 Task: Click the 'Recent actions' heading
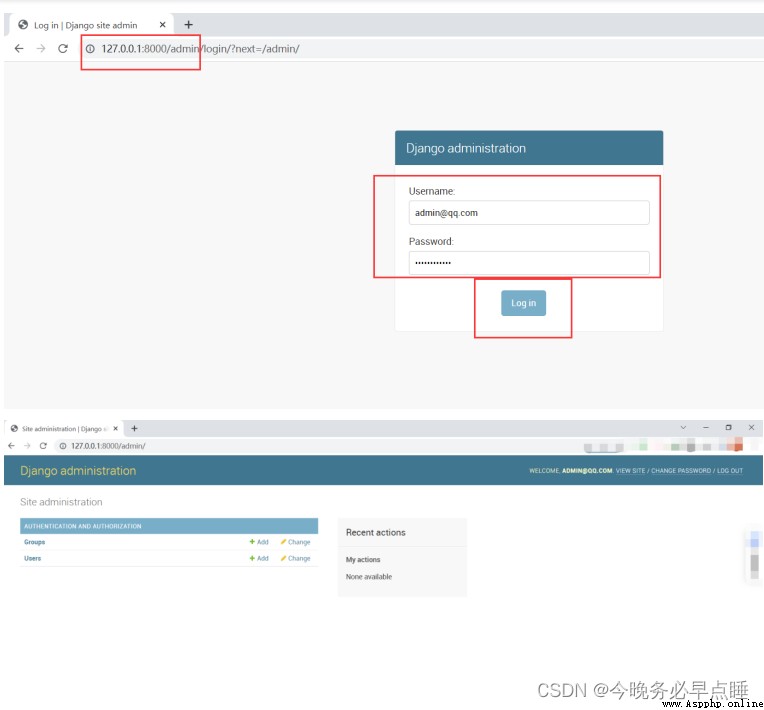pos(376,533)
